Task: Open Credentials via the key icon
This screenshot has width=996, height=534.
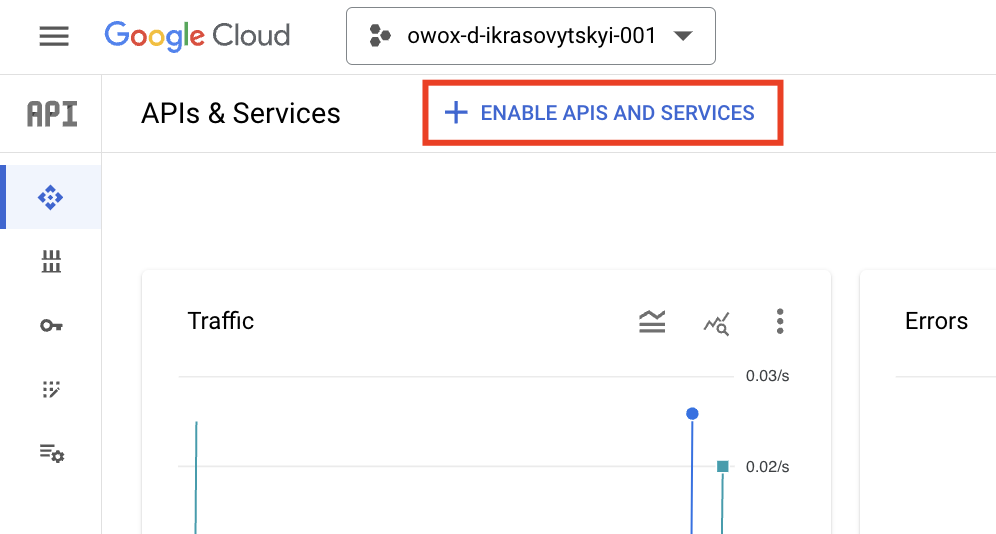Action: coord(51,326)
